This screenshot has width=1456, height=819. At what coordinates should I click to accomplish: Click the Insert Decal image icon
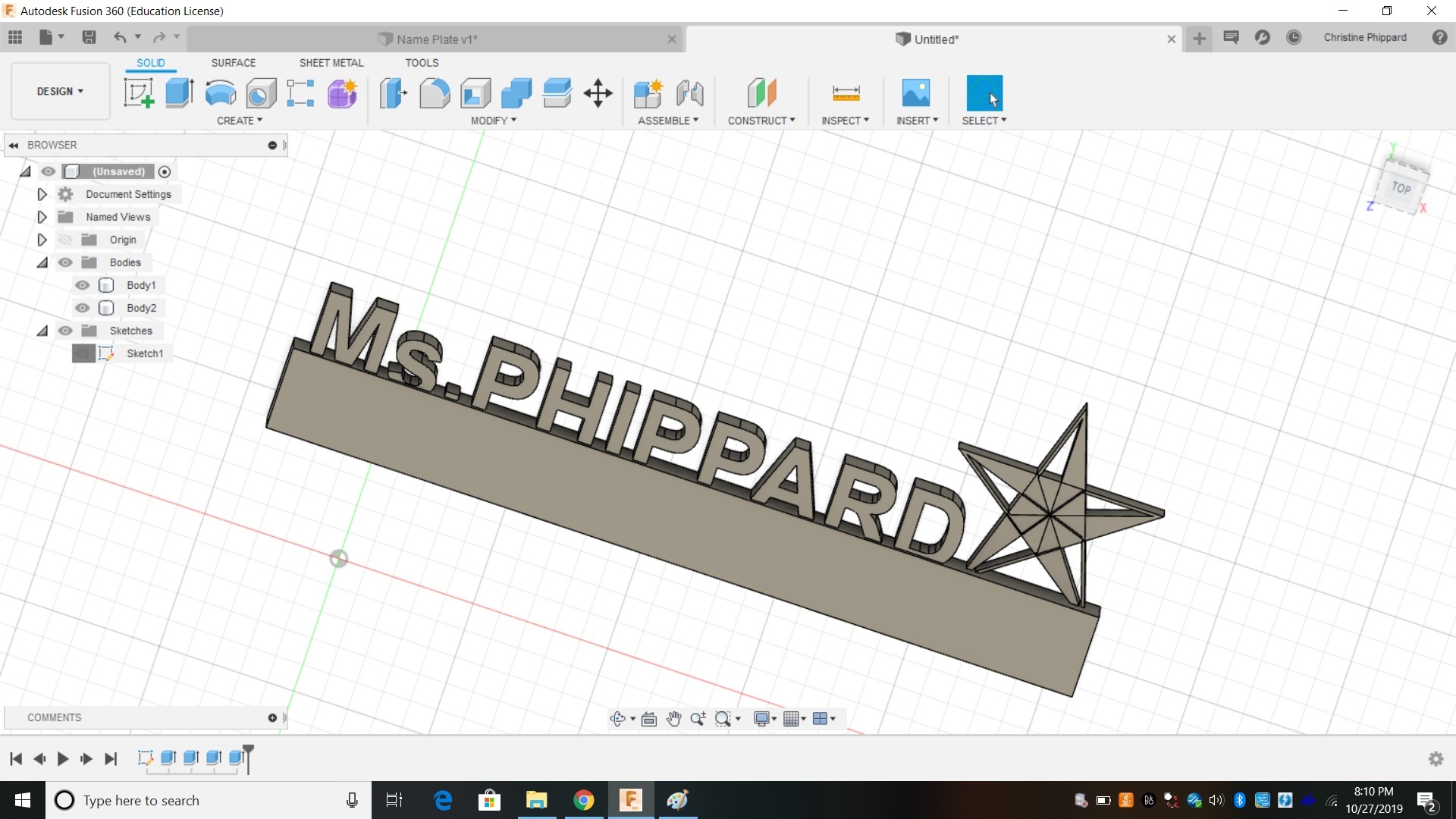point(916,93)
